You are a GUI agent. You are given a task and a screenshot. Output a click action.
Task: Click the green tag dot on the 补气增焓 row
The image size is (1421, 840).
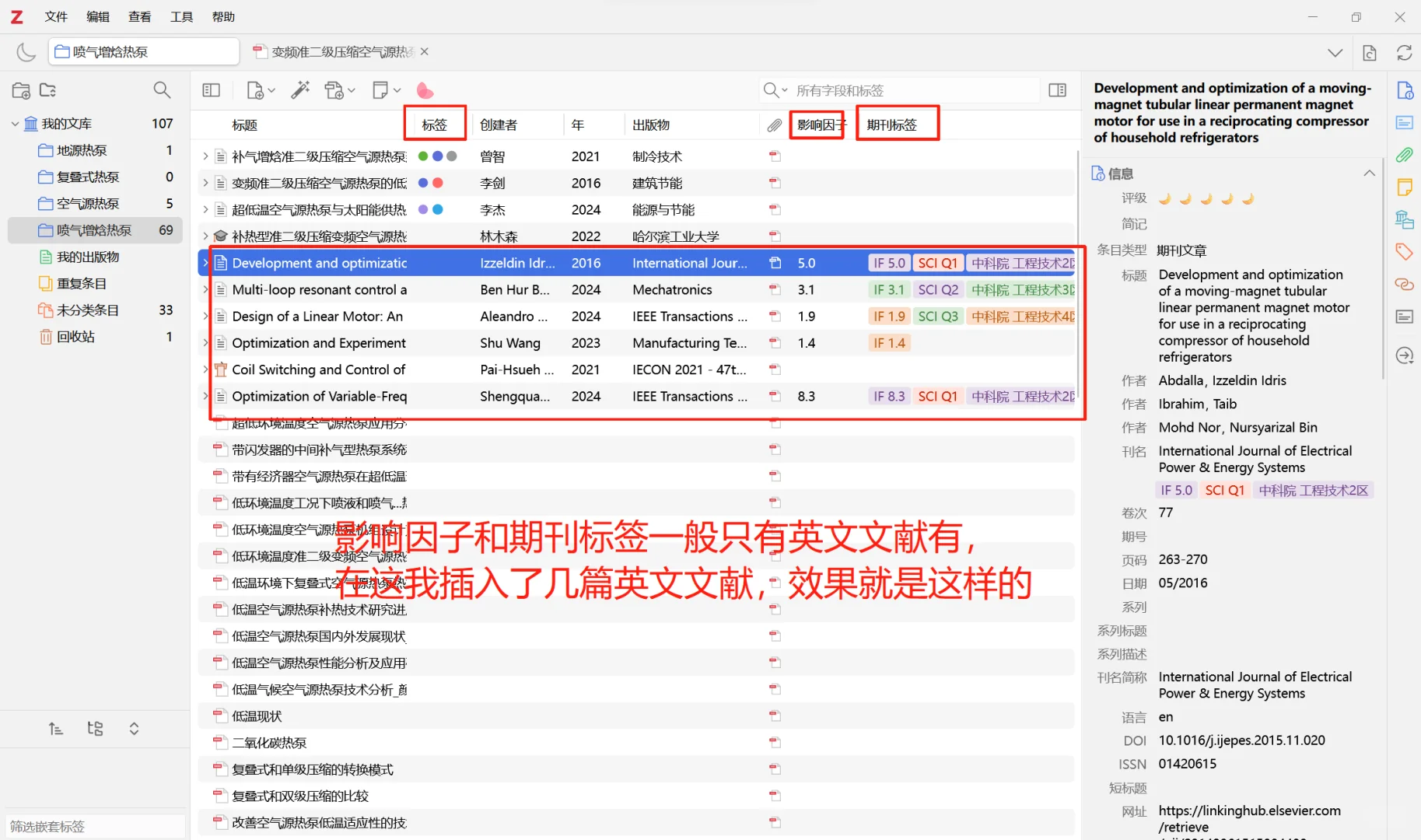click(422, 156)
